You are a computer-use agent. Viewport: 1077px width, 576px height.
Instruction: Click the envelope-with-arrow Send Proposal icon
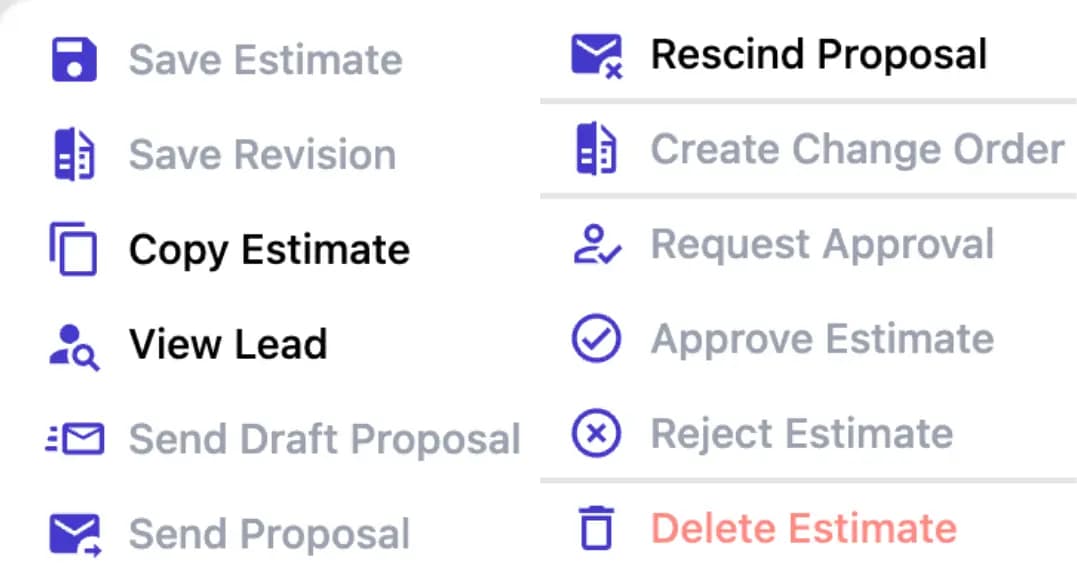tap(73, 532)
